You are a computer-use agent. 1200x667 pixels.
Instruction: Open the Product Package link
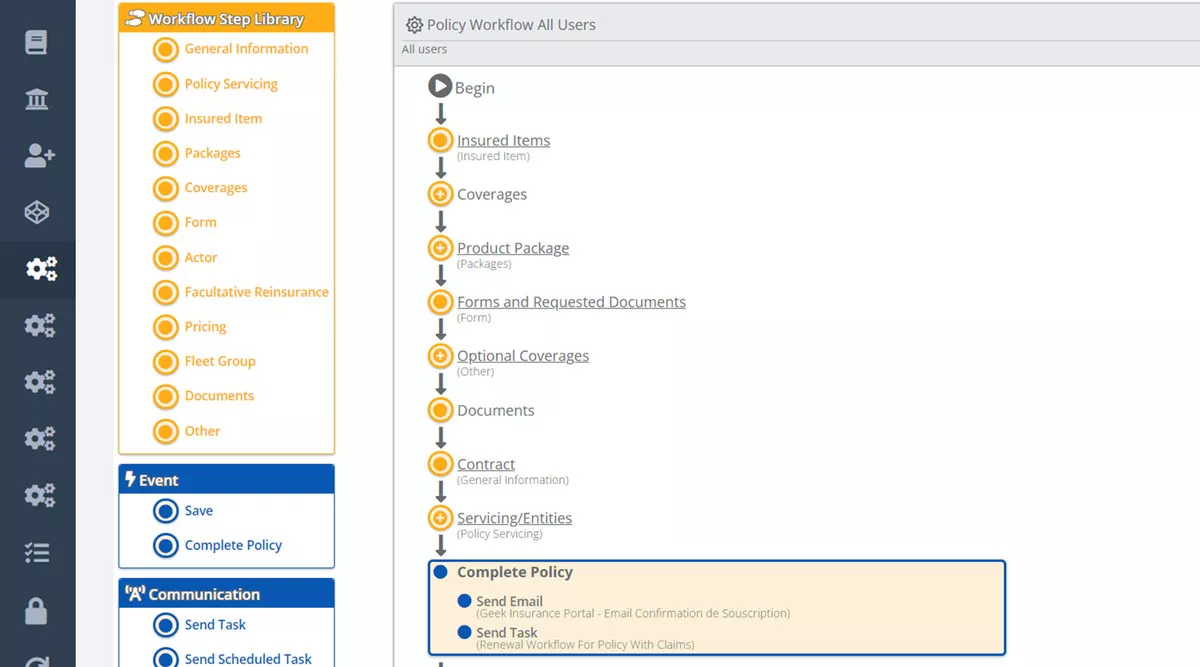[513, 248]
